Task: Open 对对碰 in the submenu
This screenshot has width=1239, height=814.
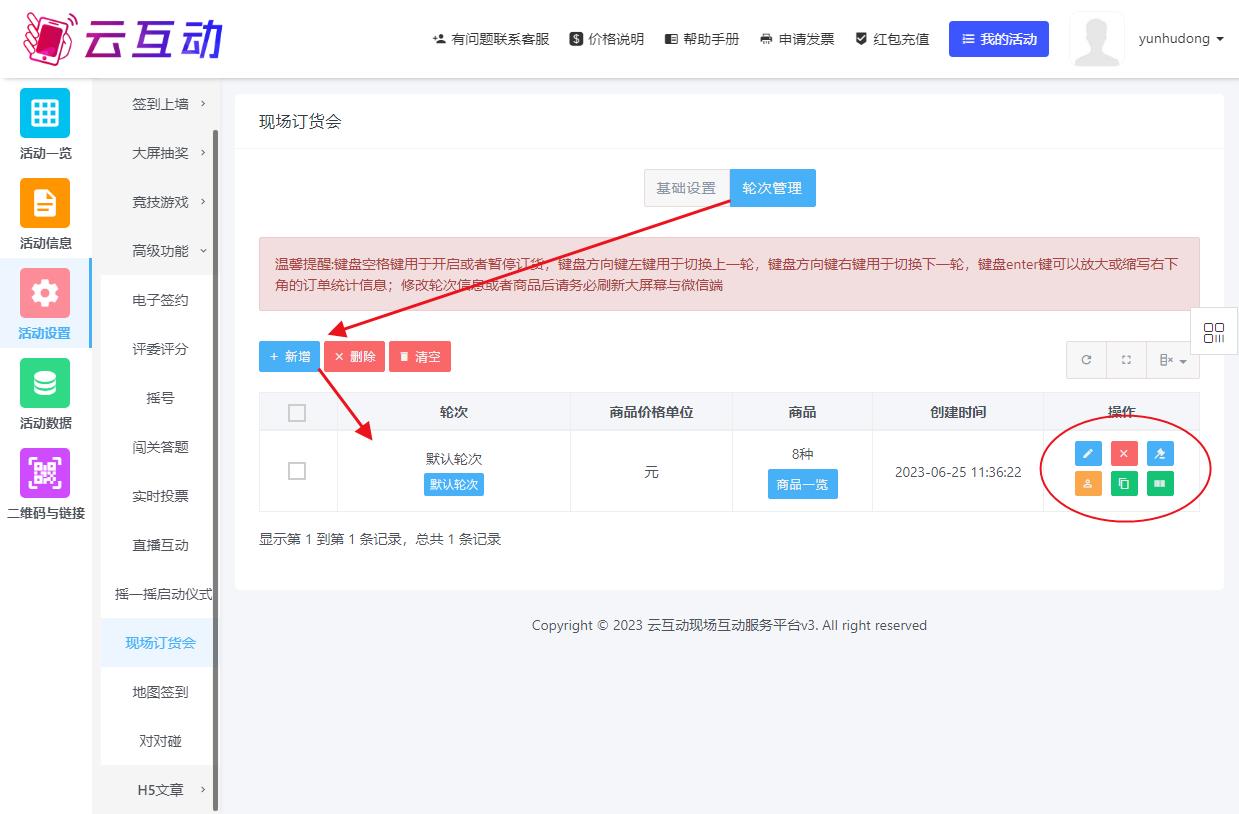Action: (x=160, y=741)
